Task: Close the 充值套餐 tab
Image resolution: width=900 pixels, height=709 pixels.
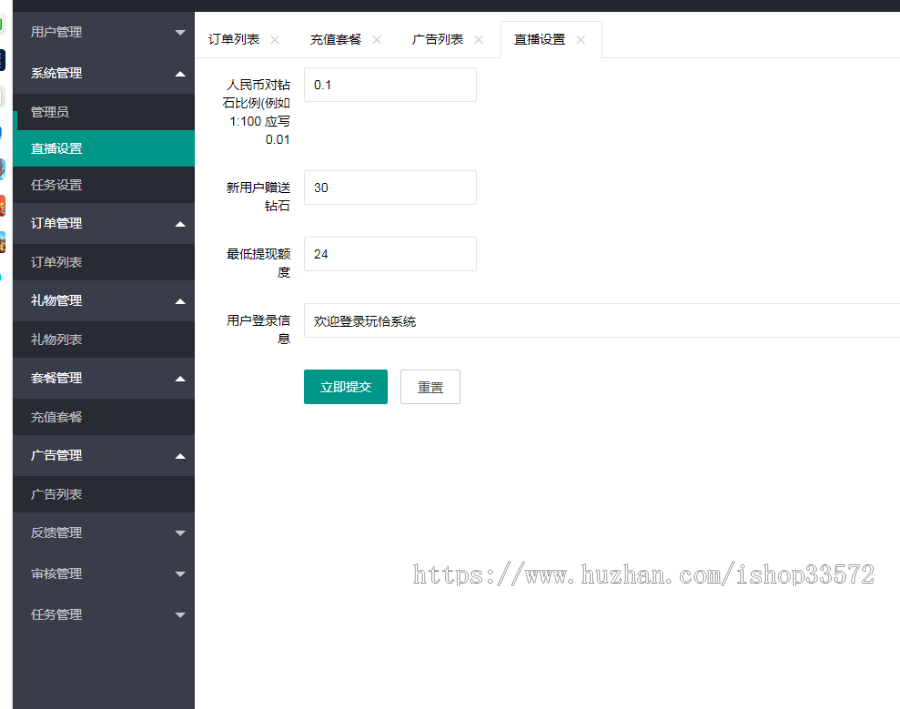Action: tap(377, 40)
